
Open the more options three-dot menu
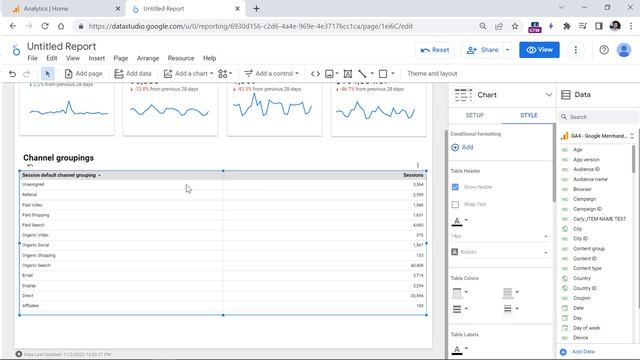point(576,50)
